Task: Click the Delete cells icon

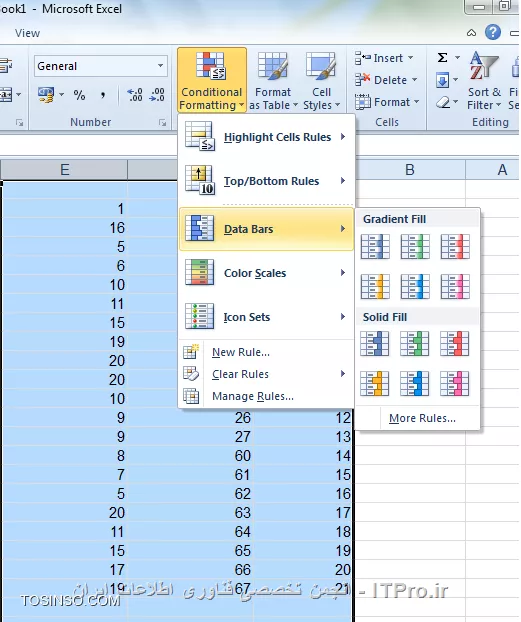Action: click(362, 80)
